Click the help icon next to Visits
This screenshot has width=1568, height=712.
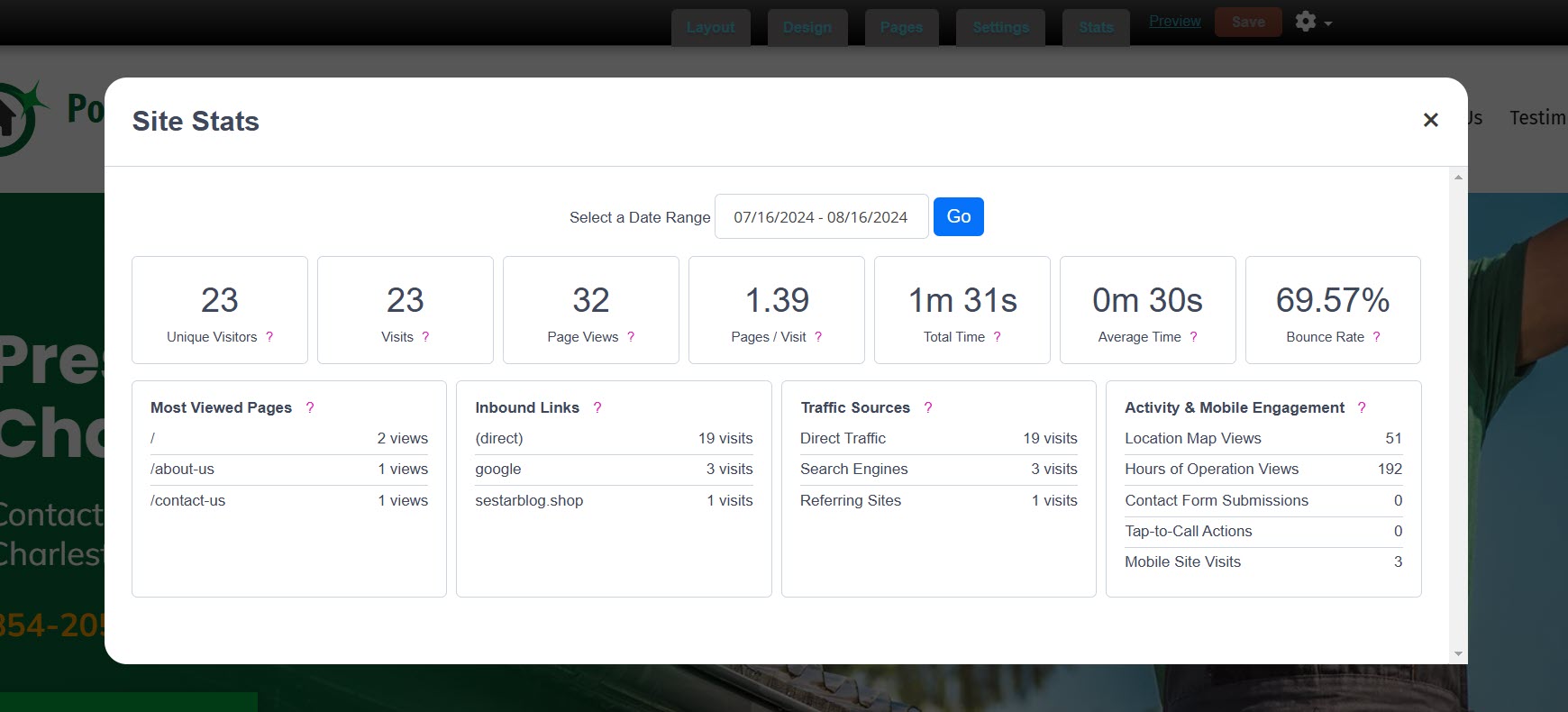pyautogui.click(x=425, y=337)
